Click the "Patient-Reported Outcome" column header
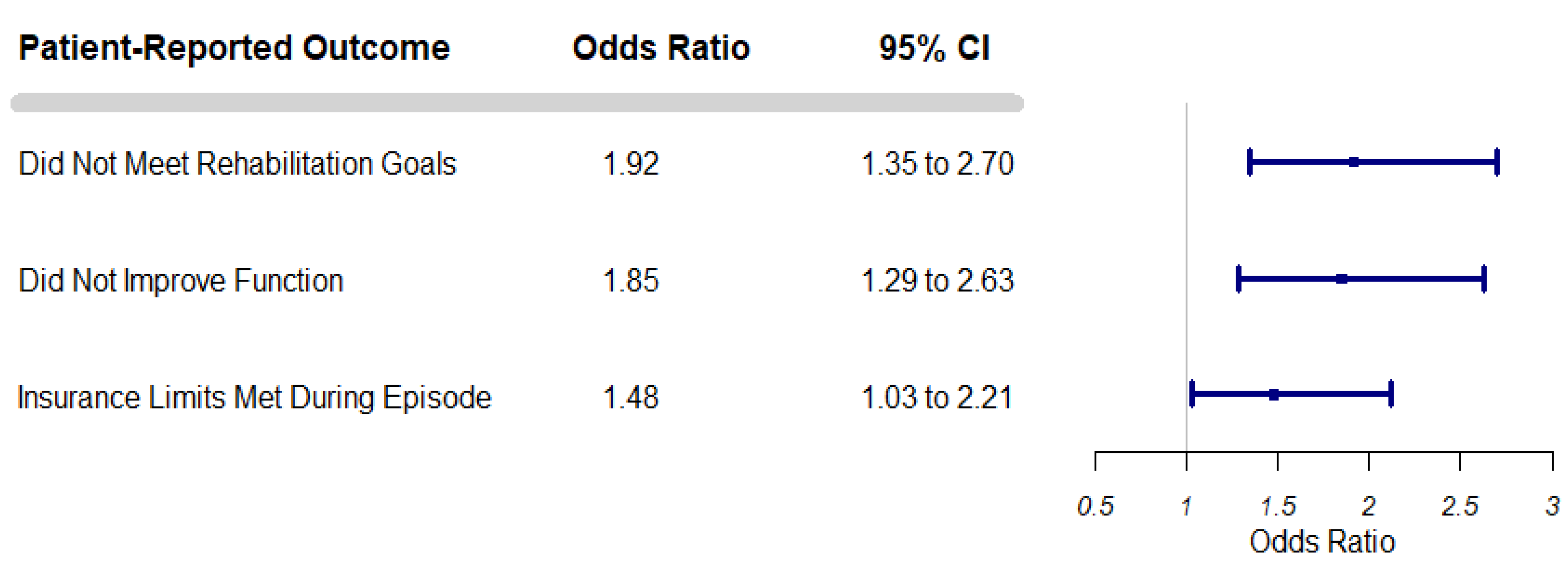 pyautogui.click(x=234, y=48)
